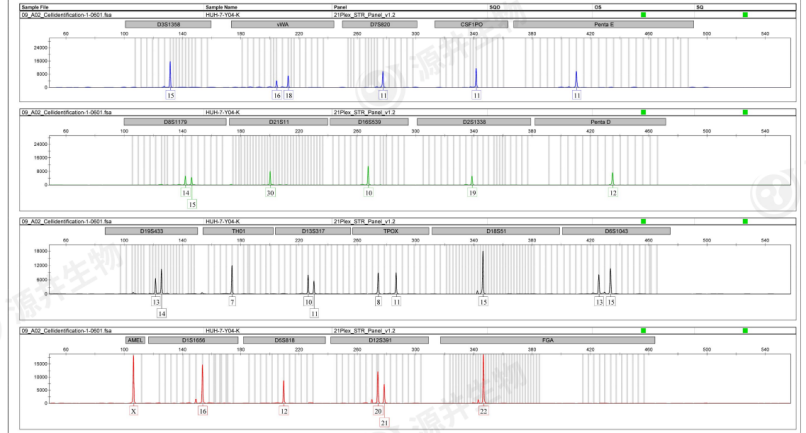Select allele label X under AMEL

[x=133, y=411]
